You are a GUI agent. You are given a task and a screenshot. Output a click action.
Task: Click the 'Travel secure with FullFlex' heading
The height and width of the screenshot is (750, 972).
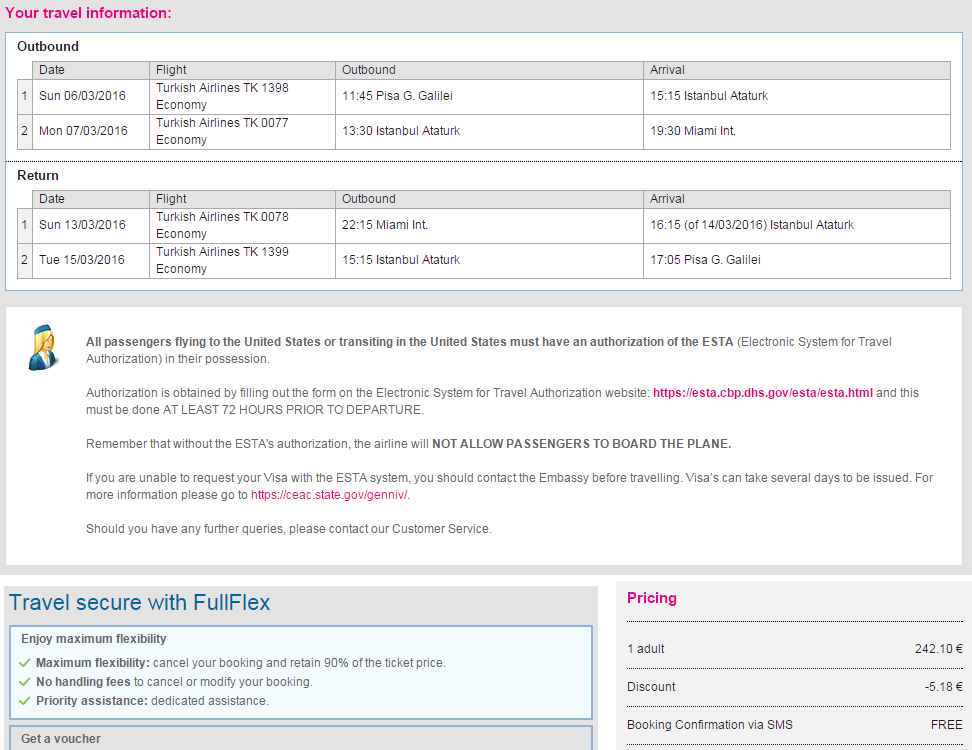pyautogui.click(x=139, y=602)
